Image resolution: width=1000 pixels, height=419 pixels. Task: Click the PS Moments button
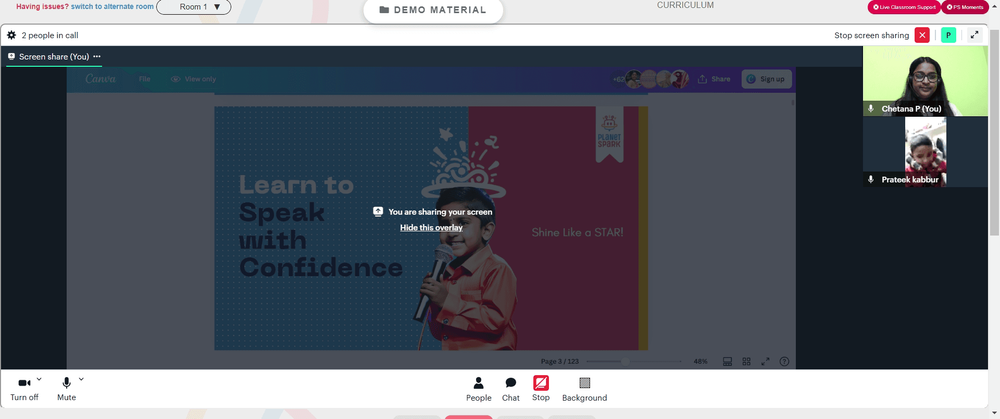pyautogui.click(x=964, y=7)
